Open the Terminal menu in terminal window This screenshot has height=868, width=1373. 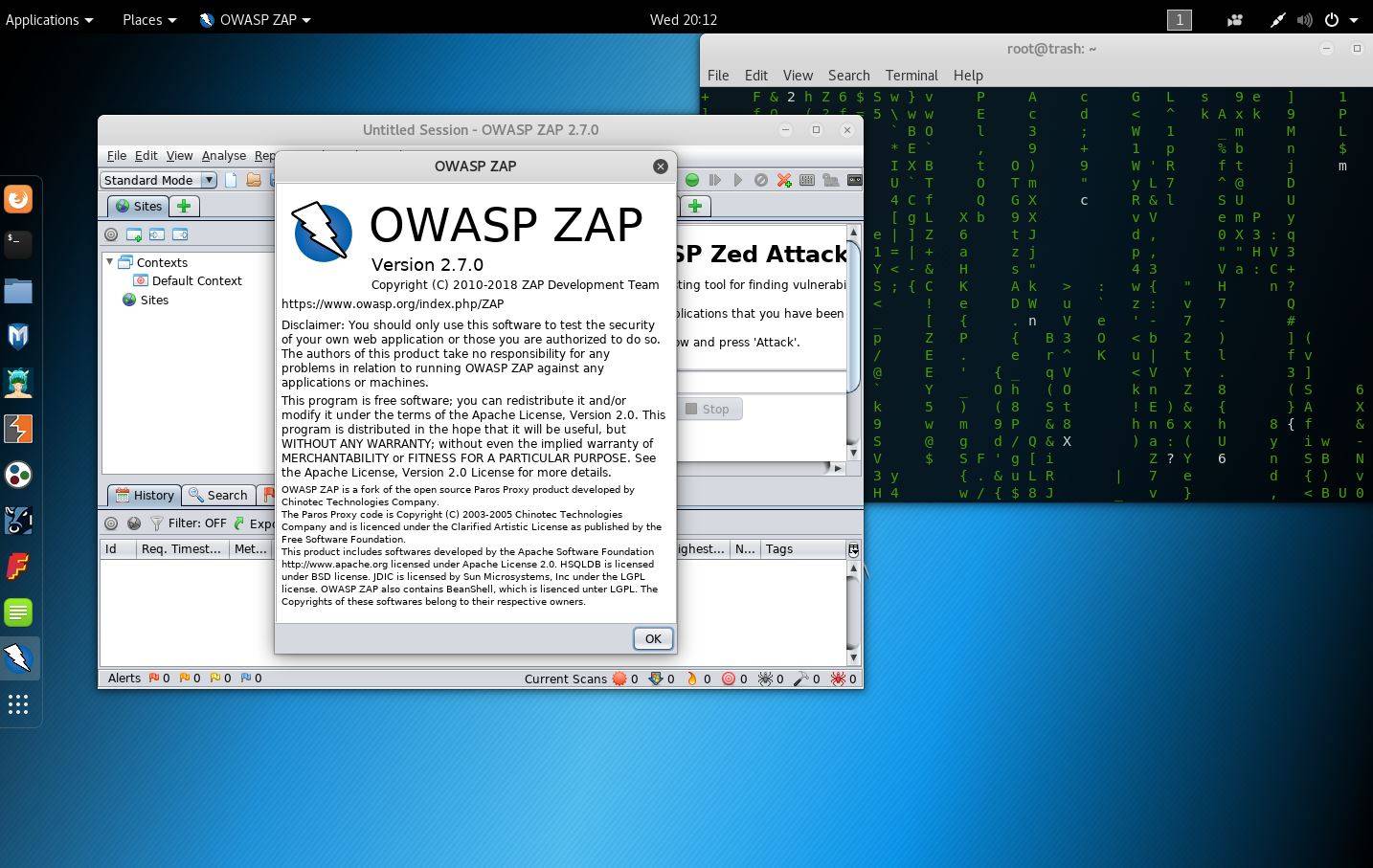[912, 75]
